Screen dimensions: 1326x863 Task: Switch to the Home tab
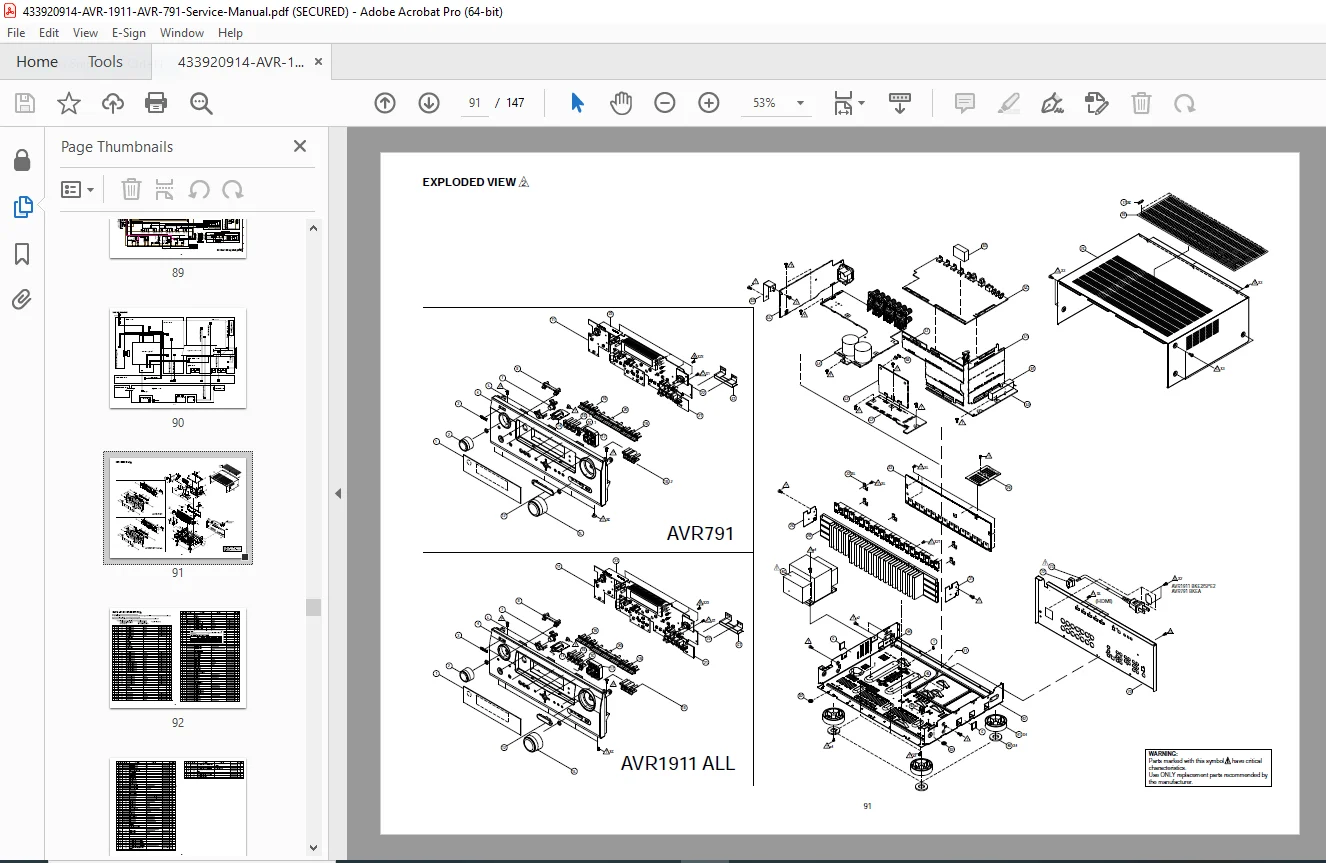[37, 62]
